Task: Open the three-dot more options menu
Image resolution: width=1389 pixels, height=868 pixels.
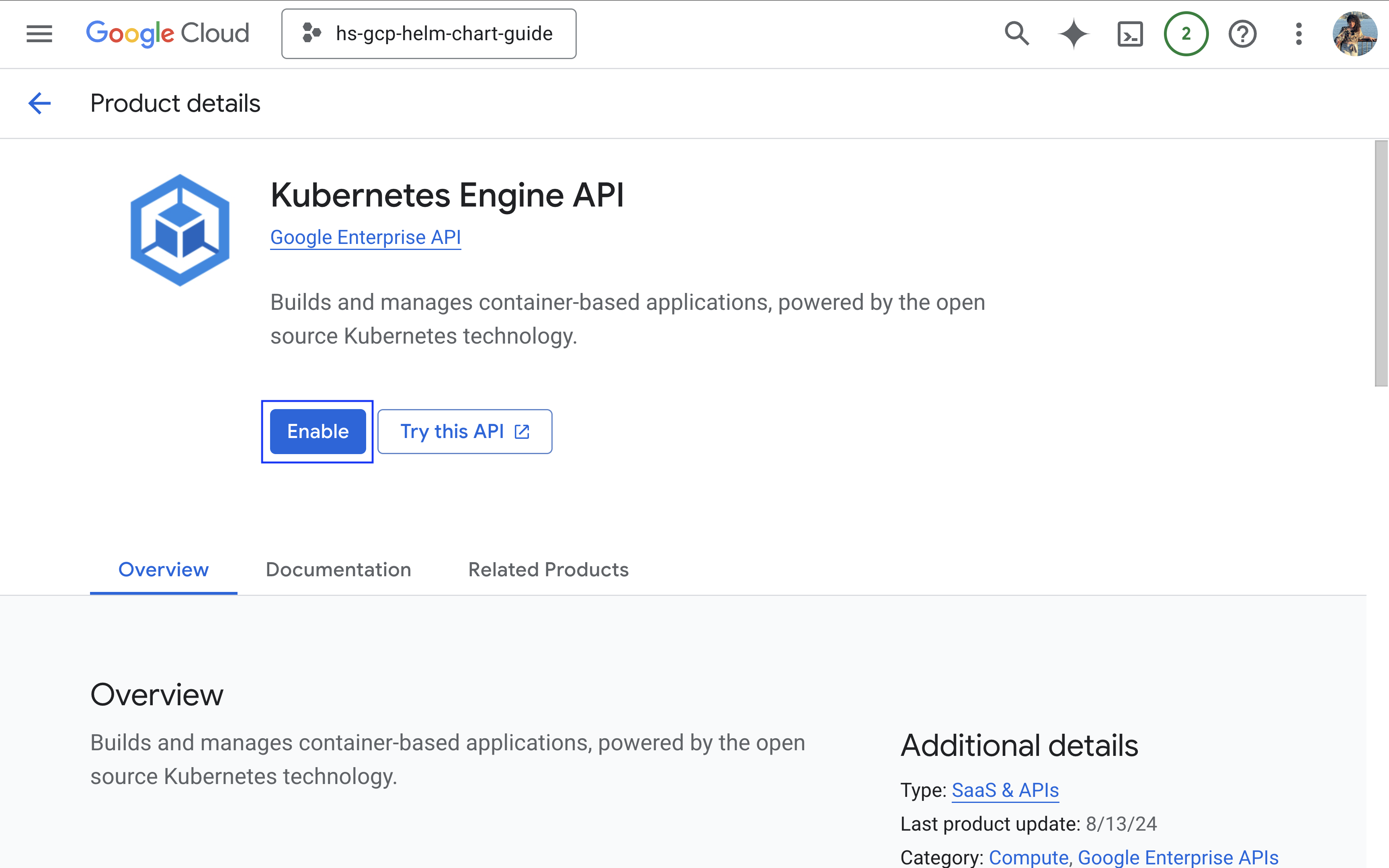Action: [x=1298, y=34]
